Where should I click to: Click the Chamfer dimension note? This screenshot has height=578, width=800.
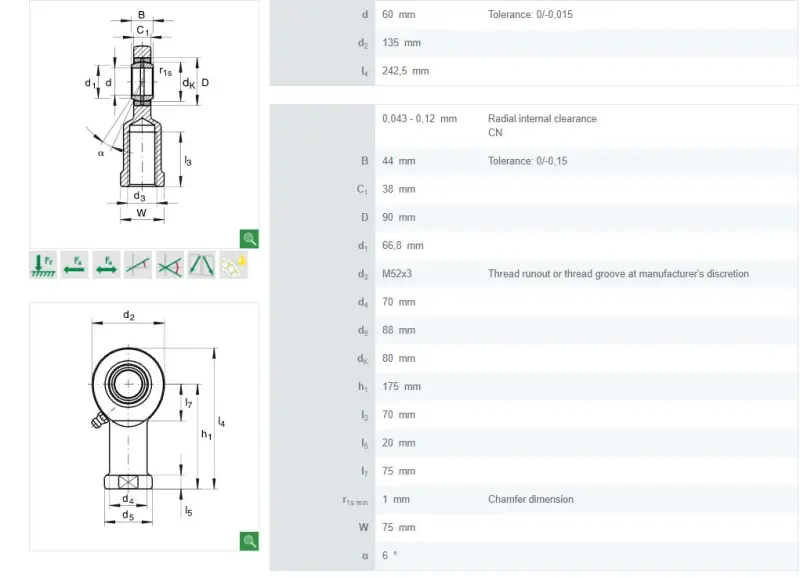[531, 499]
